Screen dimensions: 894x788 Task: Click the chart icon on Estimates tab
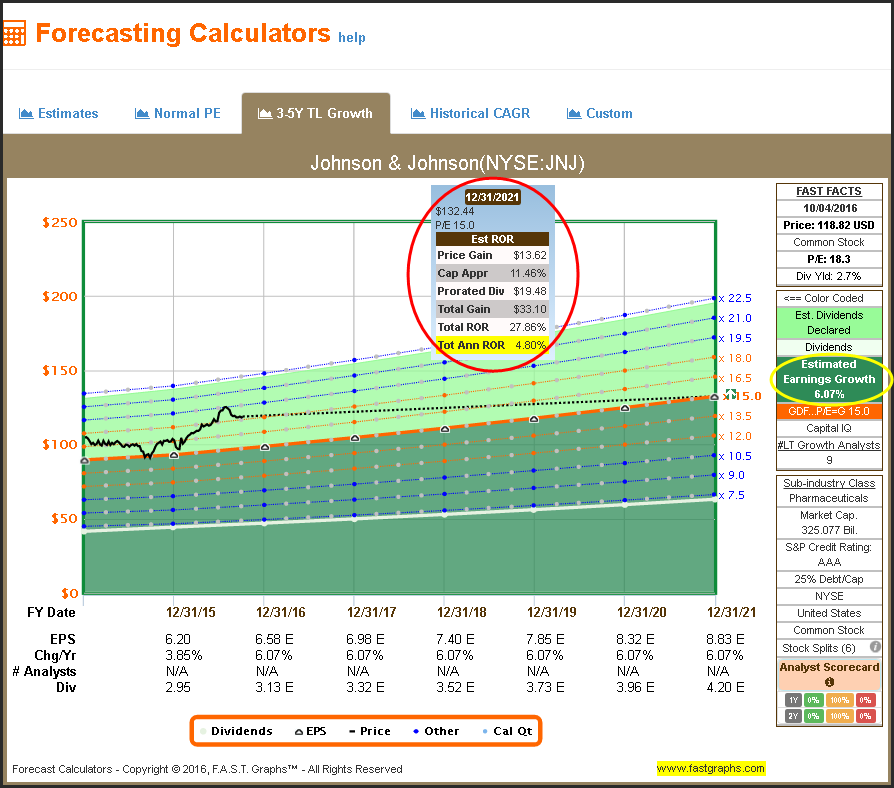(x=26, y=114)
